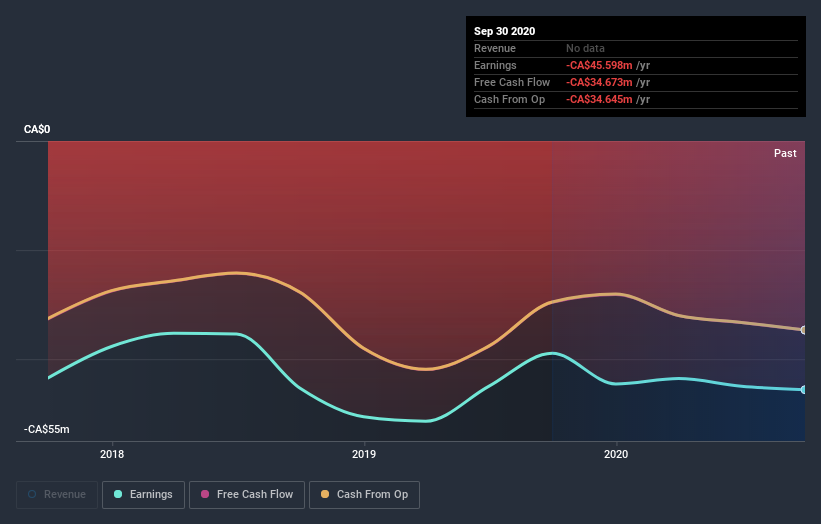Click the teal Earnings endpoint marker
The width and height of the screenshot is (821, 524).
pos(804,389)
